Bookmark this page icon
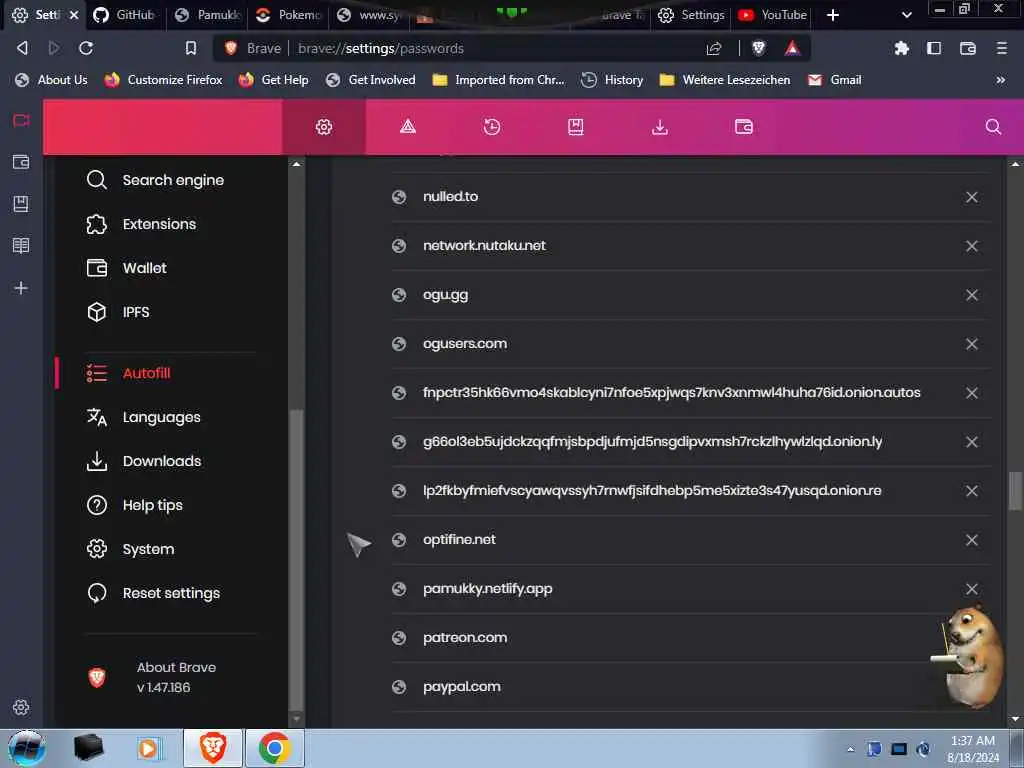Viewport: 1024px width, 768px height. click(191, 48)
